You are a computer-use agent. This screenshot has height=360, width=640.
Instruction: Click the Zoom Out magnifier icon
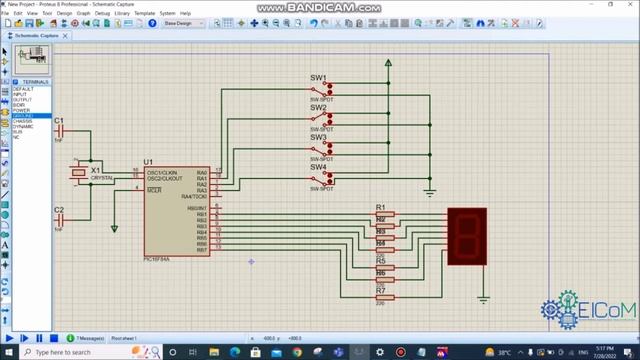pyautogui.click(x=276, y=23)
